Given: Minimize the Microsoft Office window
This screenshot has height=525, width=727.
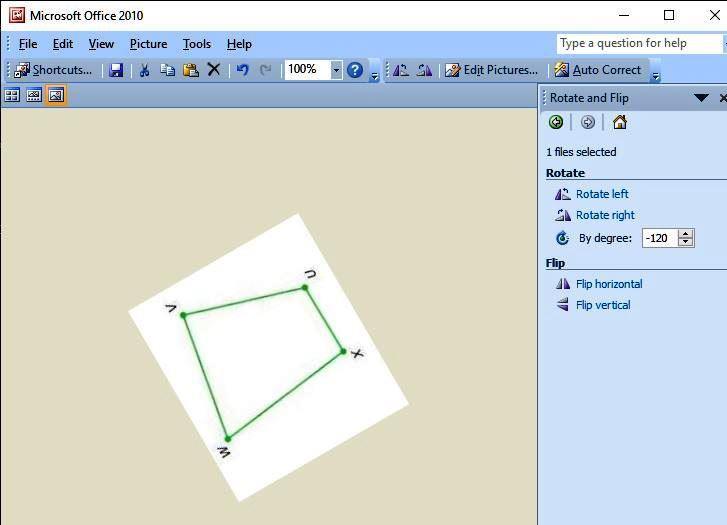Looking at the screenshot, I should (624, 15).
